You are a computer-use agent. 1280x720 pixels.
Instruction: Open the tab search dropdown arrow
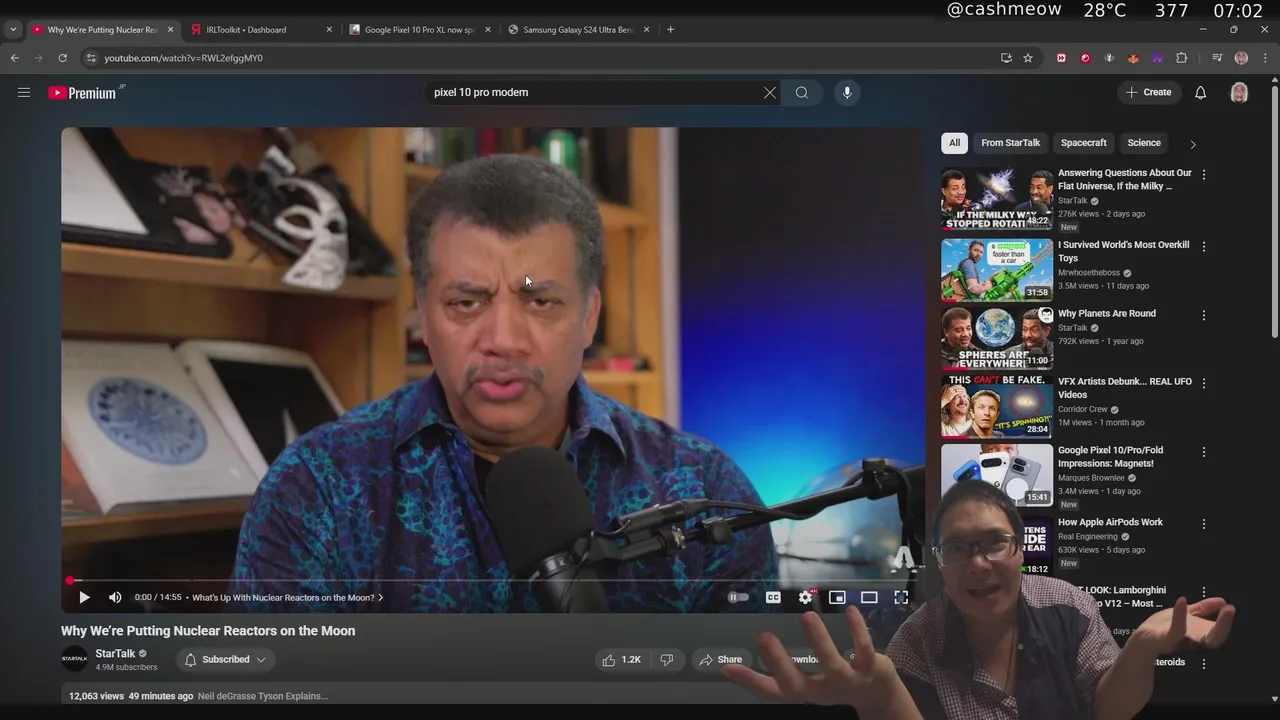pyautogui.click(x=12, y=30)
